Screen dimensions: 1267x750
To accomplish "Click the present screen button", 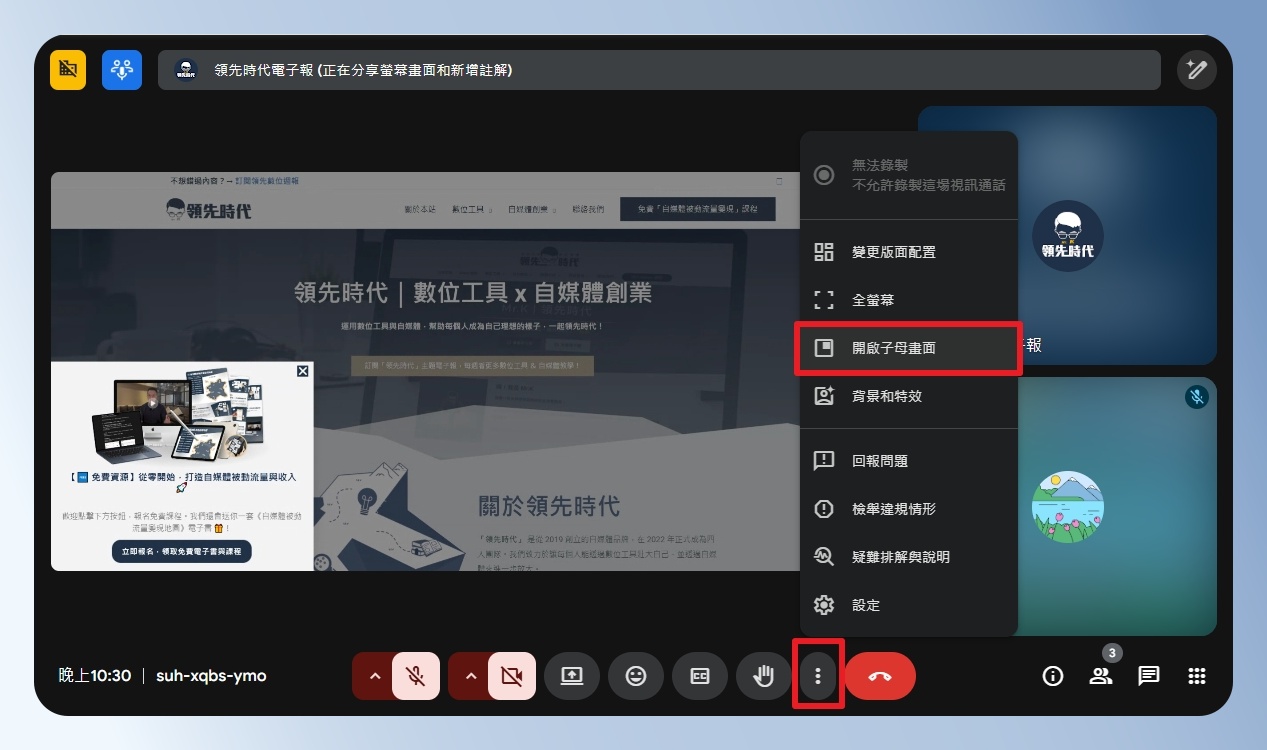I will point(572,676).
